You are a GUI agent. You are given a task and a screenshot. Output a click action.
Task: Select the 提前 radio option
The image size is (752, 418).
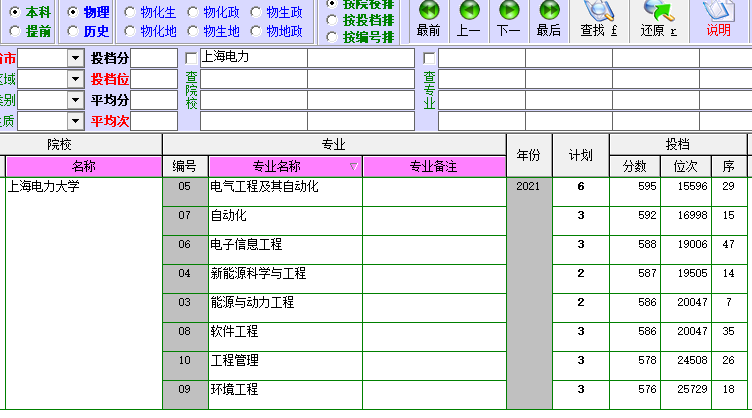30,31
